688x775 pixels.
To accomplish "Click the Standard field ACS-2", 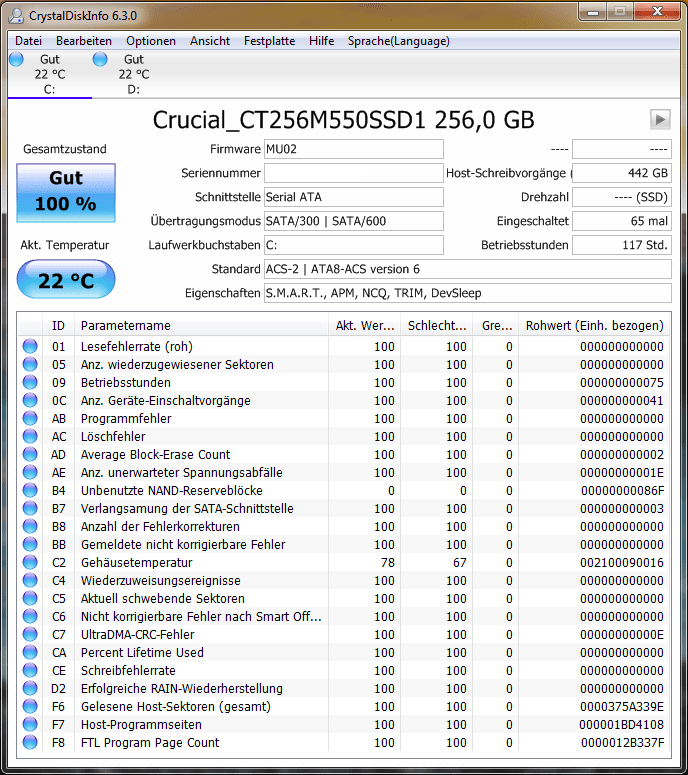I will [468, 269].
